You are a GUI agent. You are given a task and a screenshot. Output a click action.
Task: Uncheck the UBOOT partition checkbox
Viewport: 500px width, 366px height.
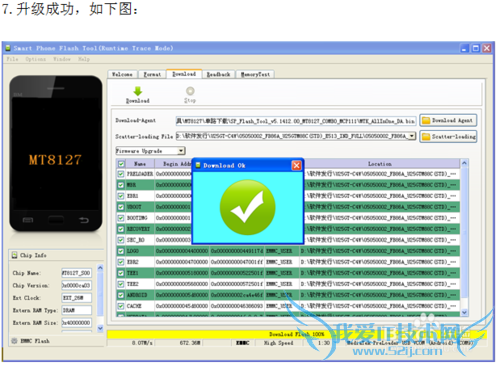[121, 207]
